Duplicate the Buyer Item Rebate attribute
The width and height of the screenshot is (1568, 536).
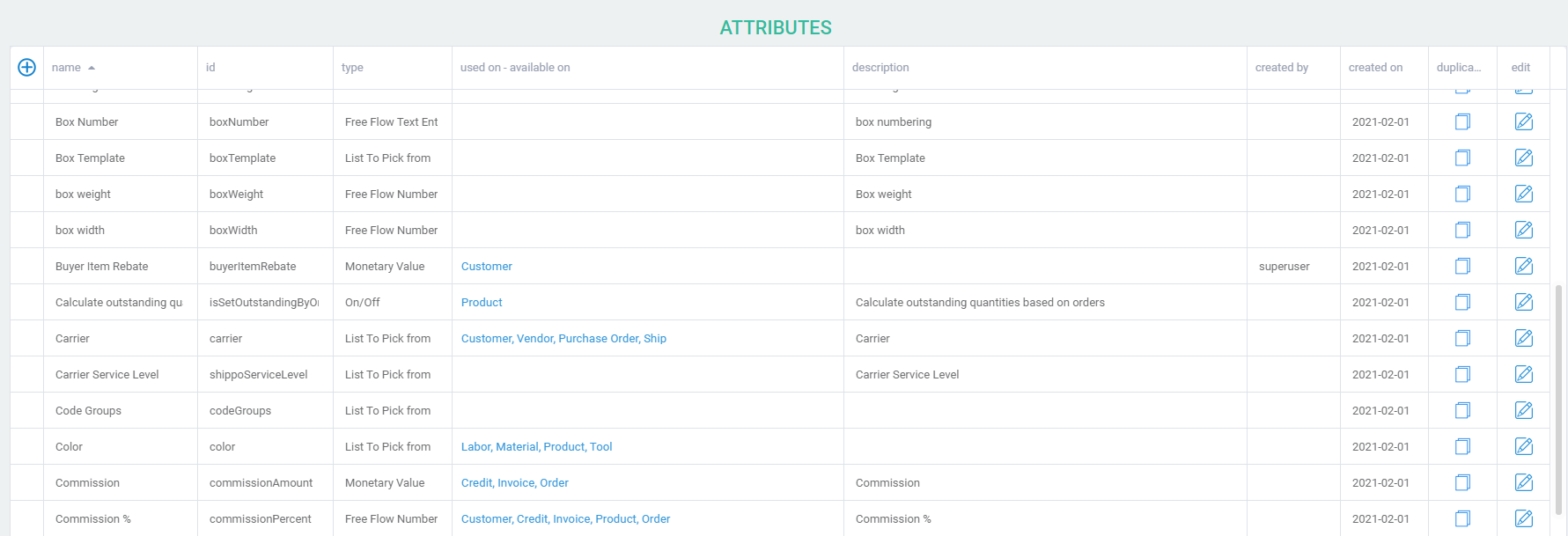(x=1463, y=266)
